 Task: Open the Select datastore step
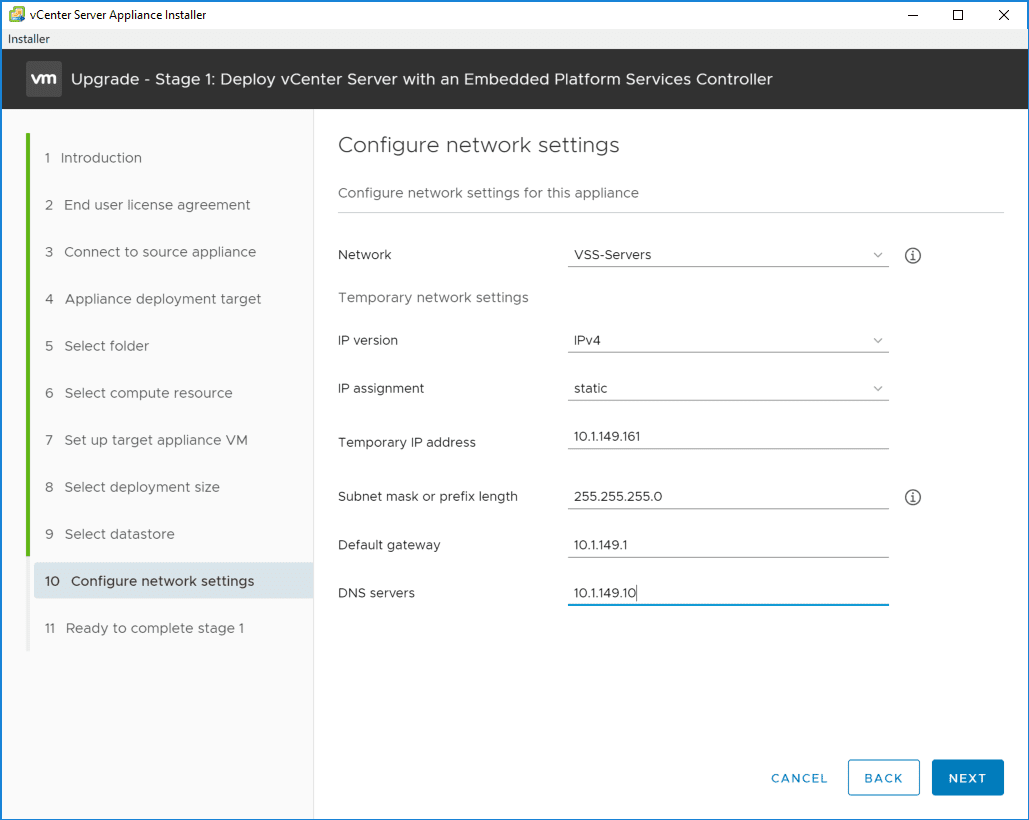[118, 534]
